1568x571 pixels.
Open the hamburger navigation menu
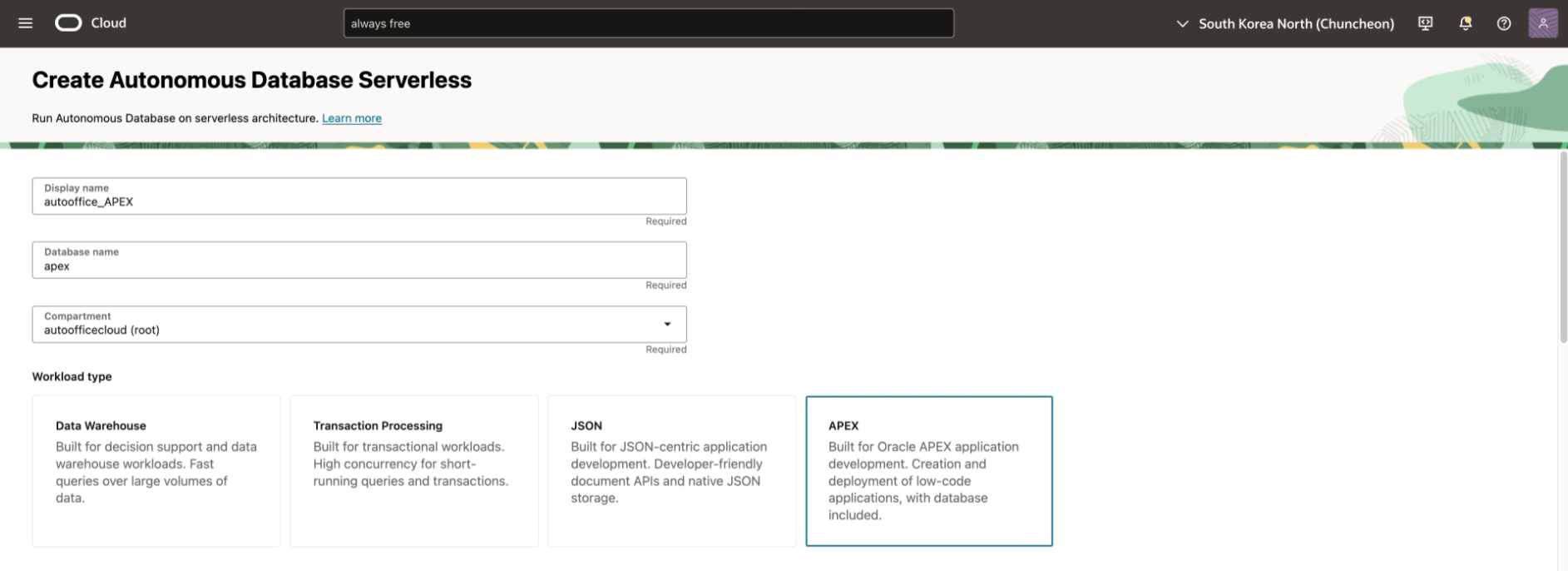tap(26, 23)
